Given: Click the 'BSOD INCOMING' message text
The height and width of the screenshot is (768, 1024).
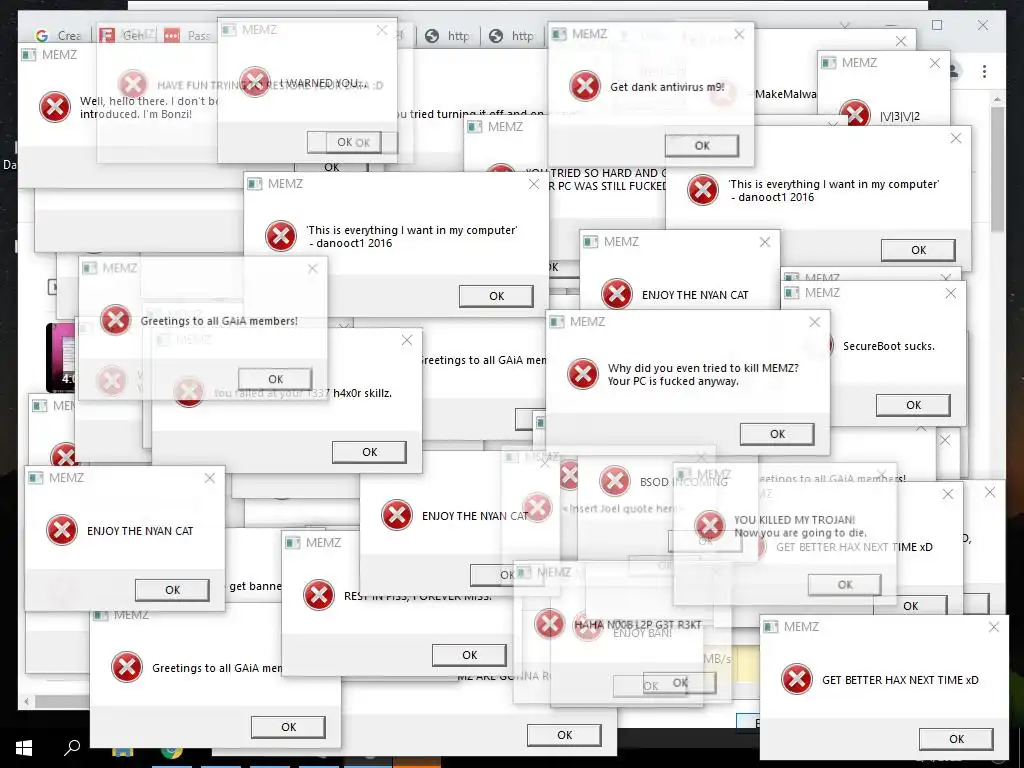Looking at the screenshot, I should [x=684, y=482].
